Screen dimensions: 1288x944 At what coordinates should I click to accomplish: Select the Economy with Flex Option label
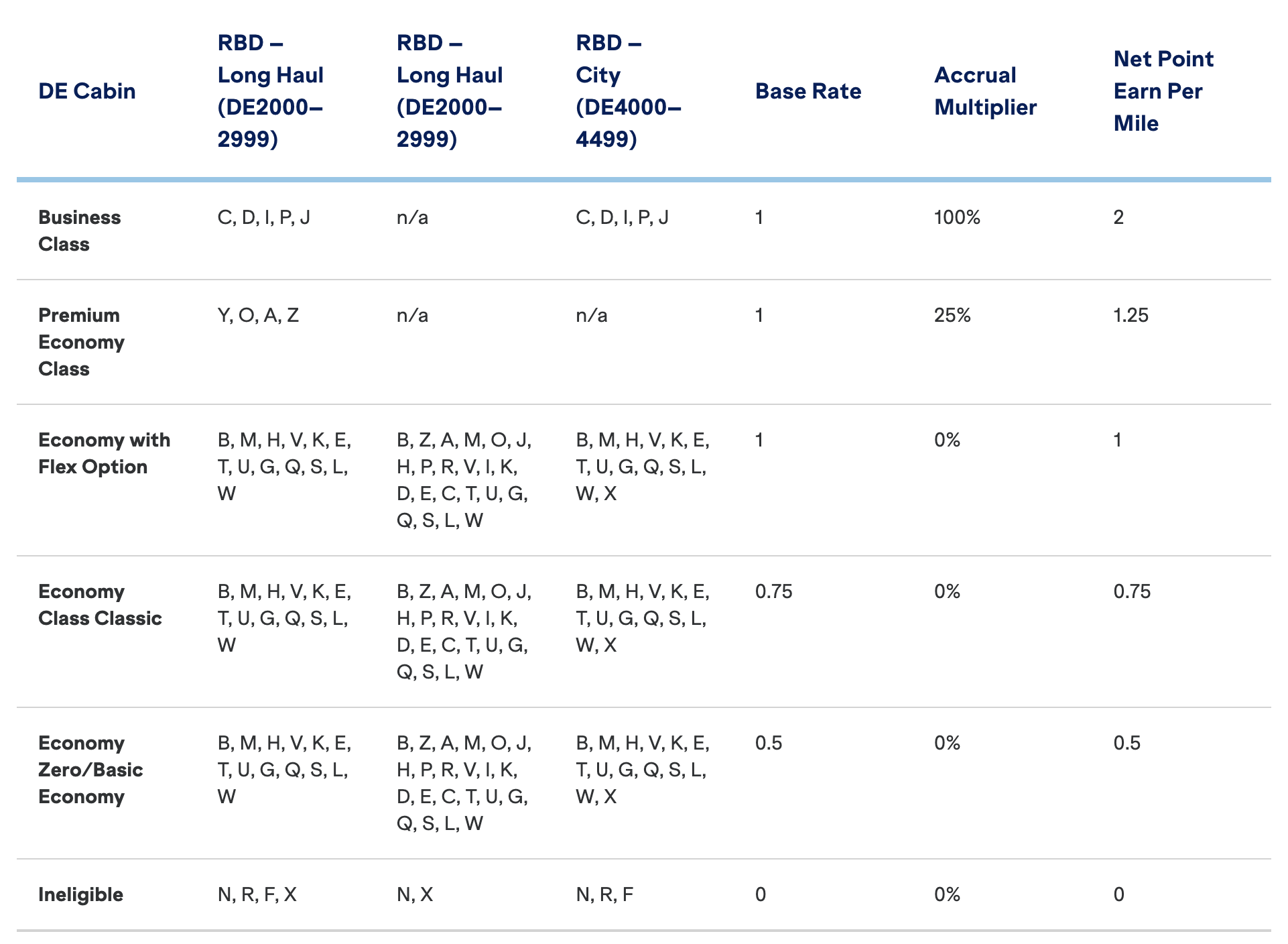pos(104,453)
